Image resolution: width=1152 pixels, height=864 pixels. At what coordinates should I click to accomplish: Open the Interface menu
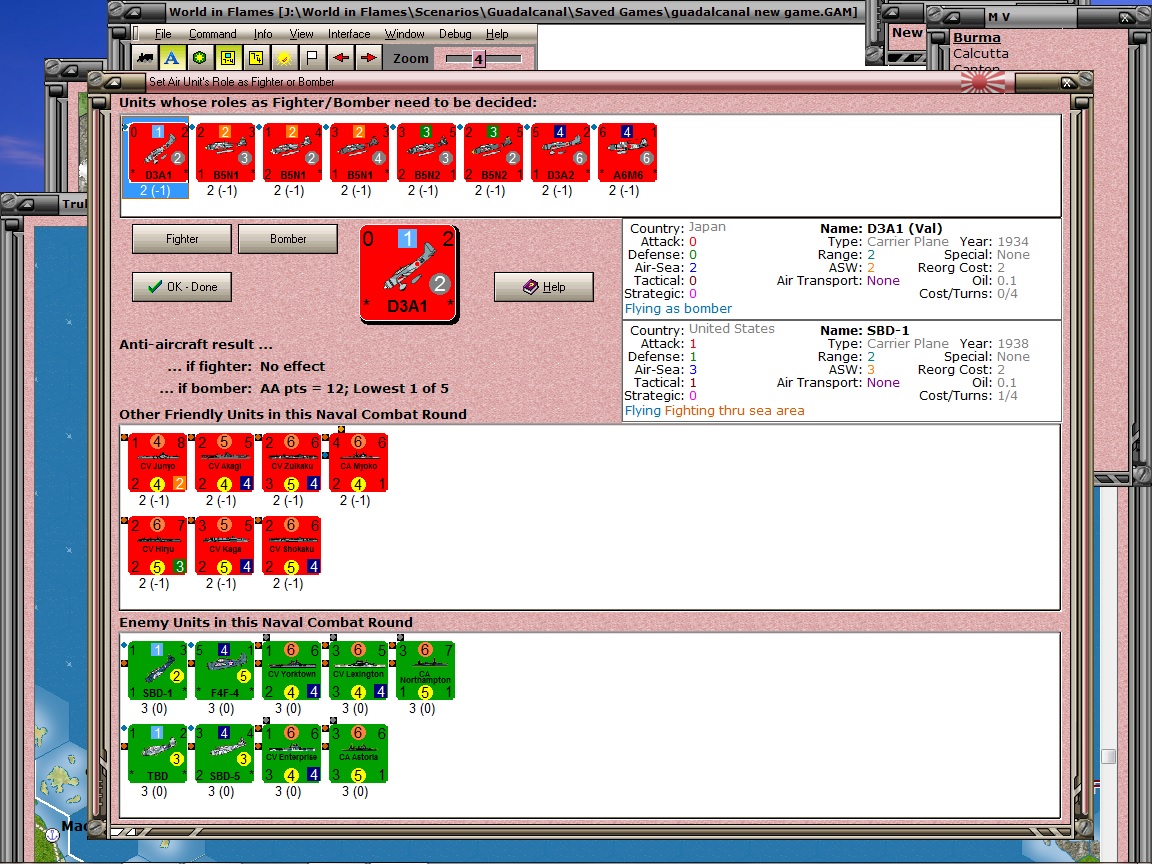(349, 34)
